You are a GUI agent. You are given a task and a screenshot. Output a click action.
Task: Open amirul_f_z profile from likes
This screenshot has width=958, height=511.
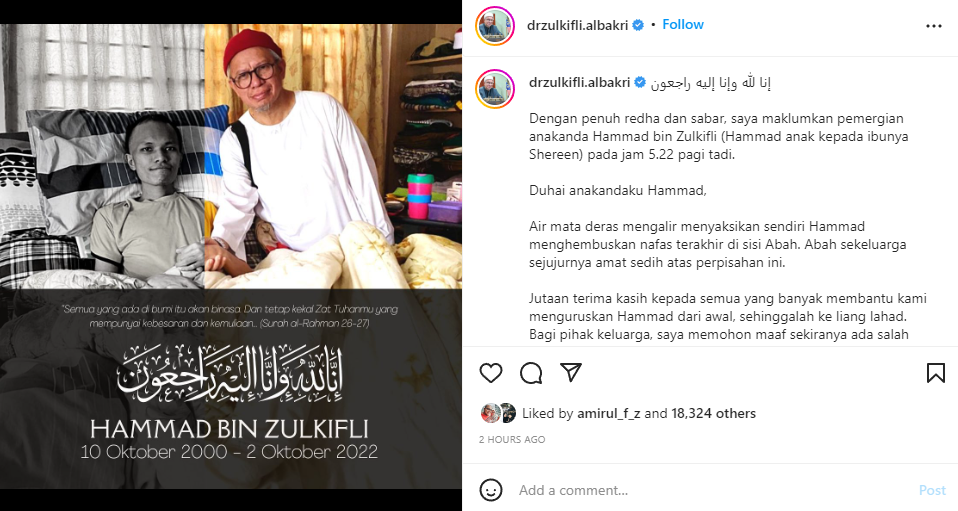click(x=608, y=414)
